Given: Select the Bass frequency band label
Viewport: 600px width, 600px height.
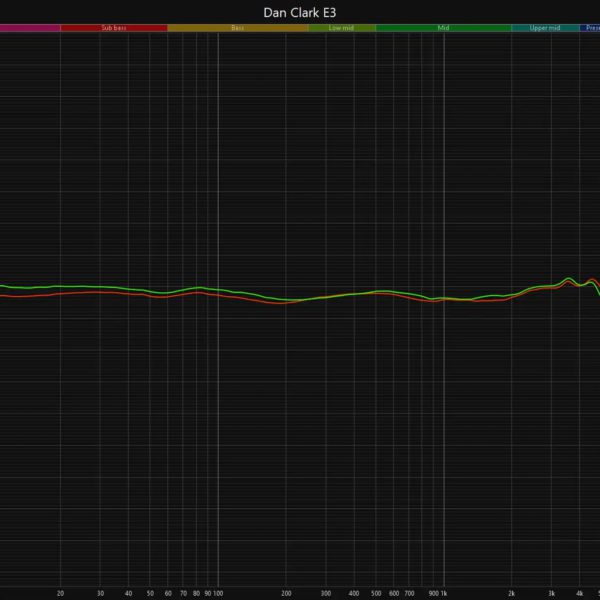Looking at the screenshot, I should tap(237, 28).
